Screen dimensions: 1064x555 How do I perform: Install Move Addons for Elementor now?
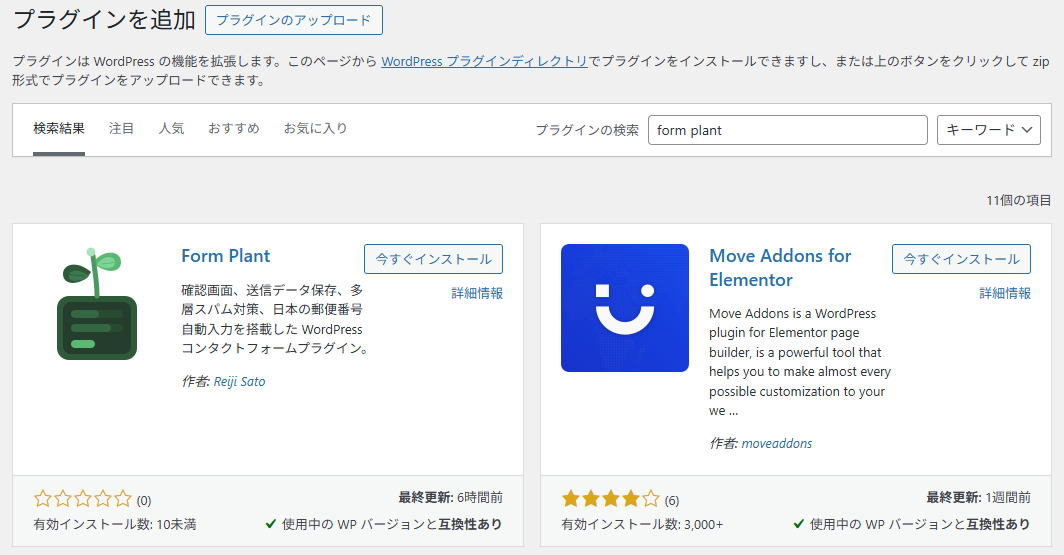pos(962,259)
